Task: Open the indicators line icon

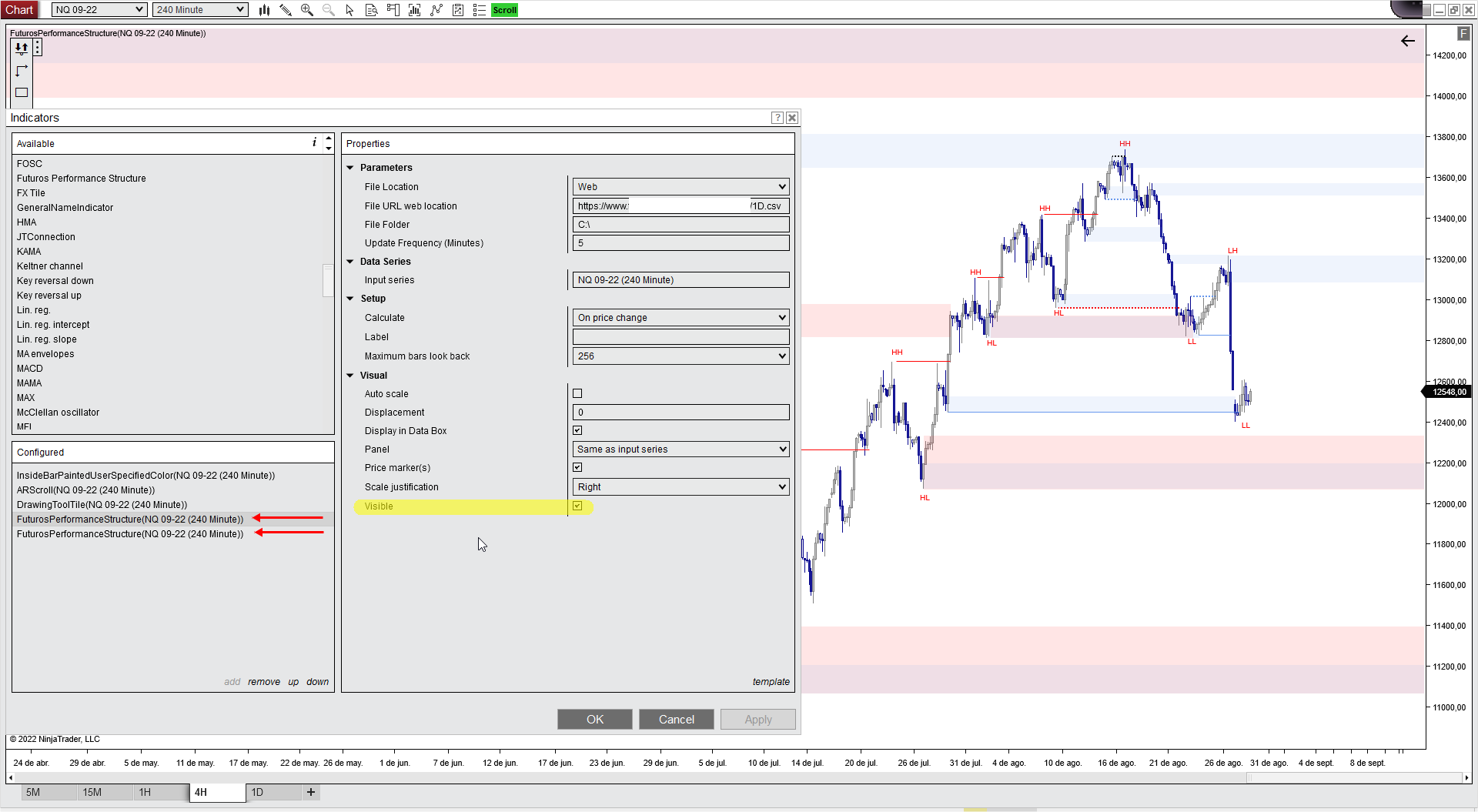Action: [436, 10]
